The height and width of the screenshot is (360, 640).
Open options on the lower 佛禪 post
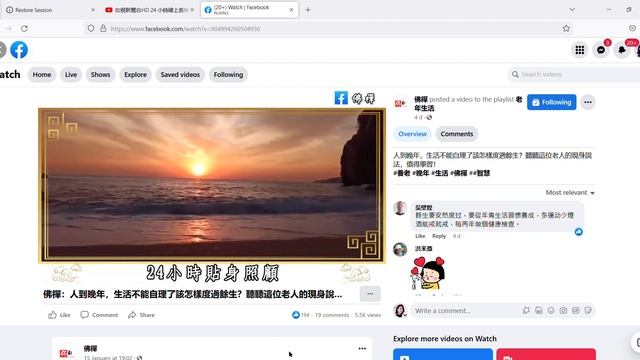coord(362,349)
